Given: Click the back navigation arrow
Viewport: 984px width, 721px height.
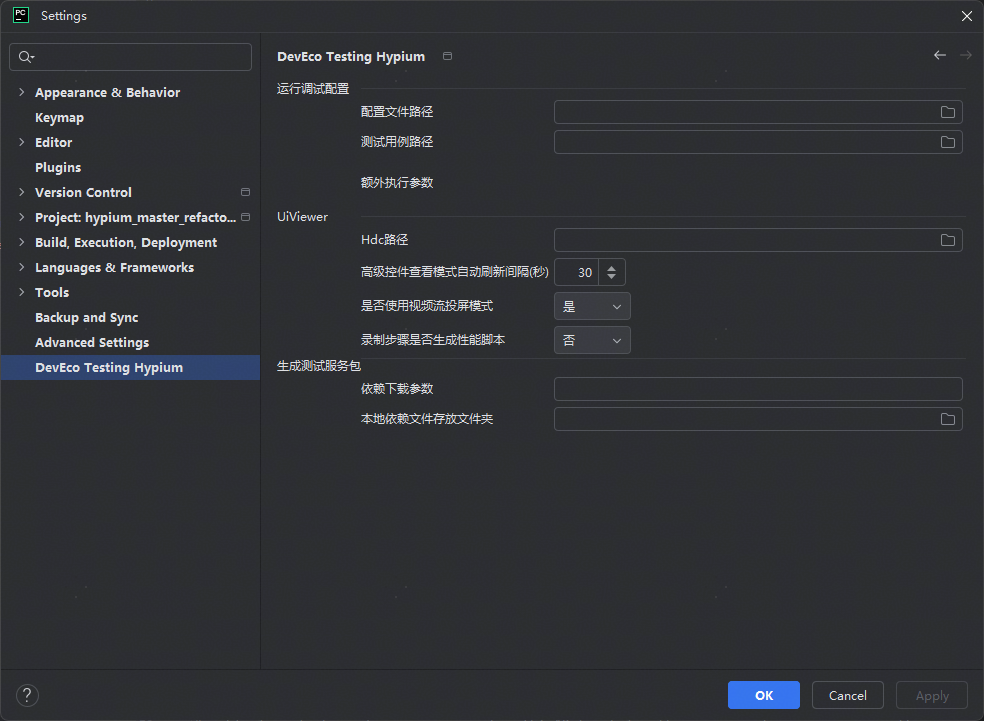Looking at the screenshot, I should coord(939,56).
